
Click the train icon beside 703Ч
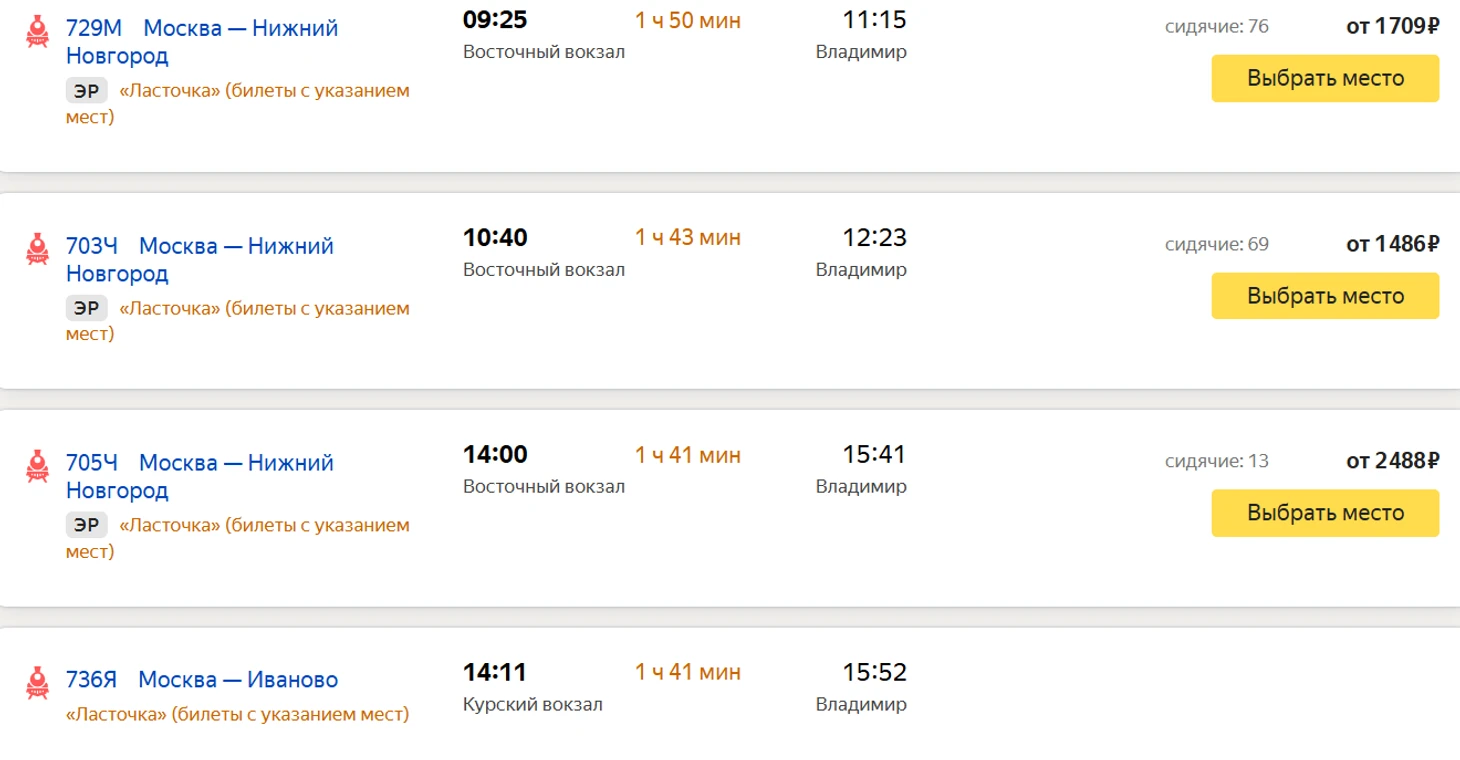(37, 249)
